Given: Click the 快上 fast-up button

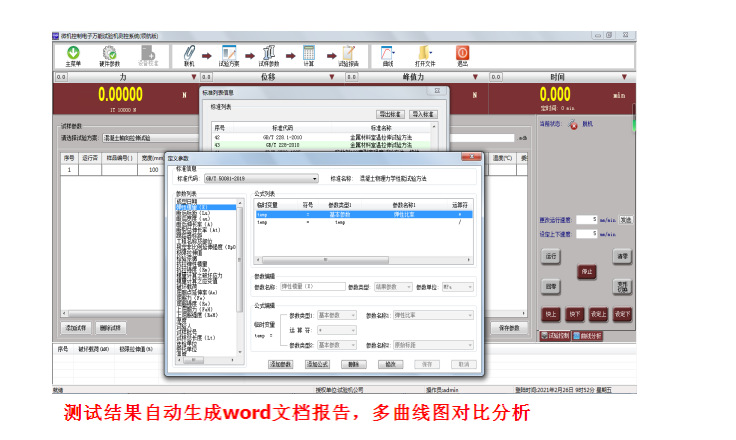Looking at the screenshot, I should click(551, 314).
